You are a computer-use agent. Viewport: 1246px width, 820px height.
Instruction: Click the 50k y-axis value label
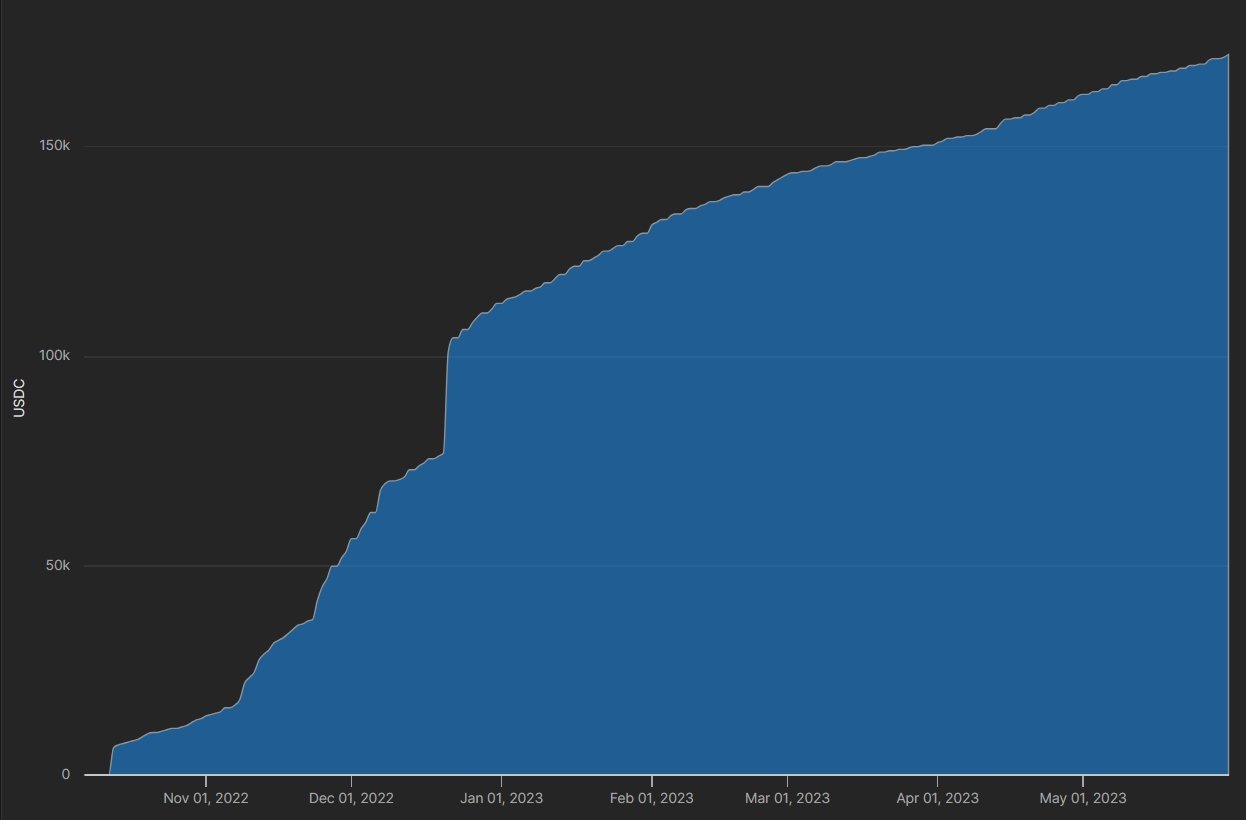tap(57, 566)
